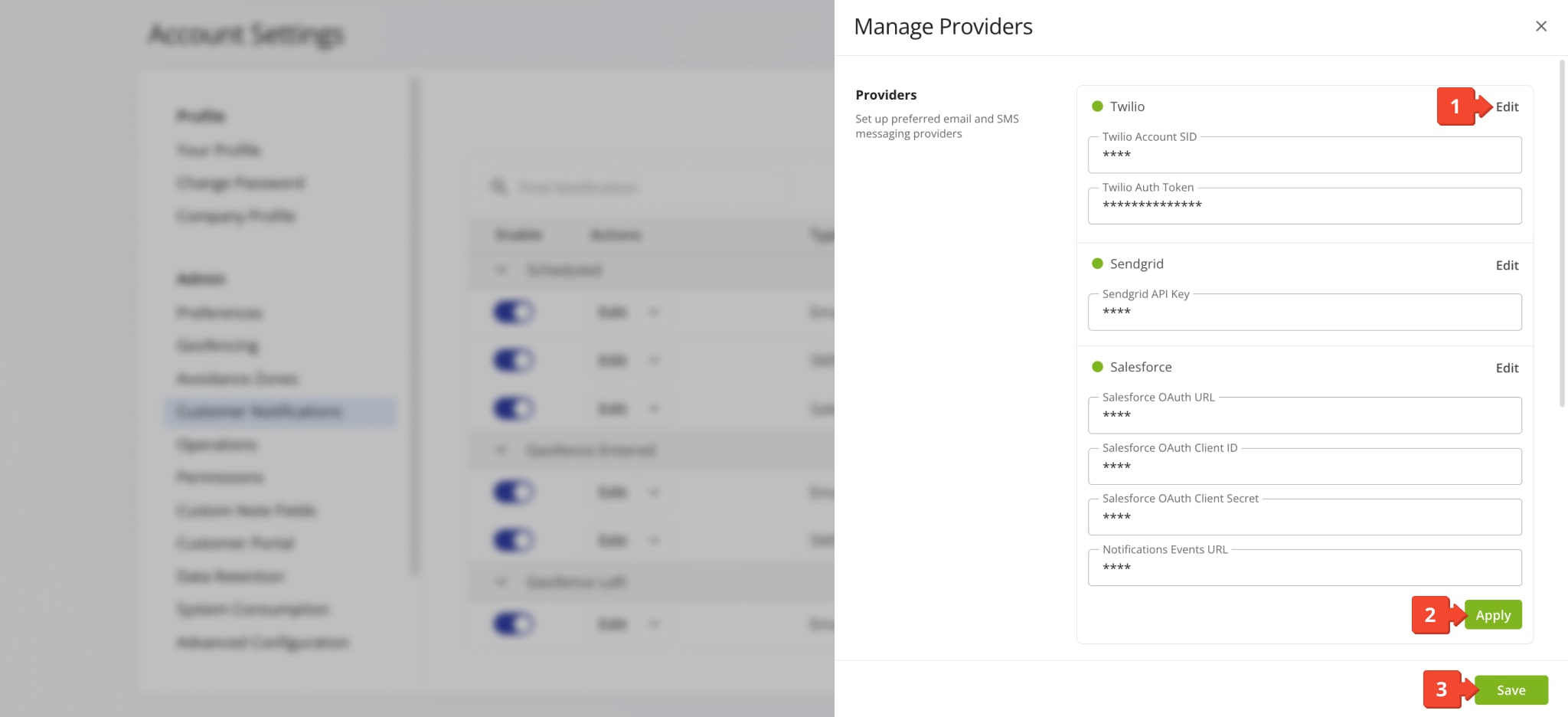Viewport: 1568px width, 717px height.
Task: Click the Sendgrid API Key field
Action: coord(1305,312)
